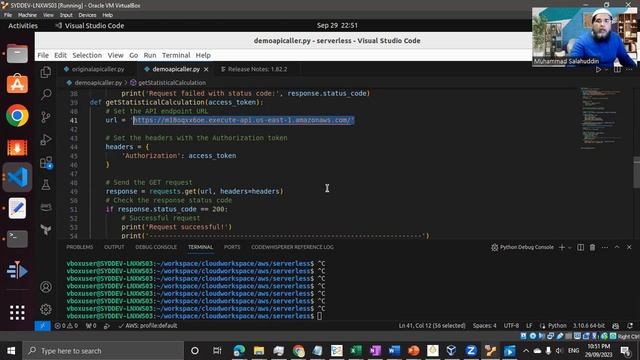Launch Ubuntu Software from dock
640x360 pixels.
[17, 84]
